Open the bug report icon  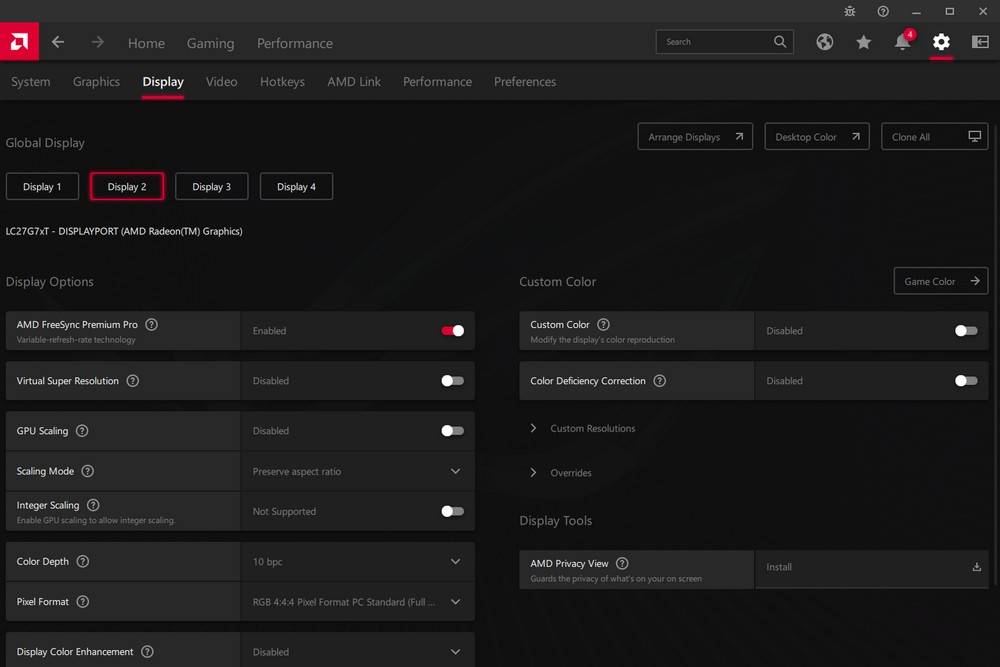(849, 11)
